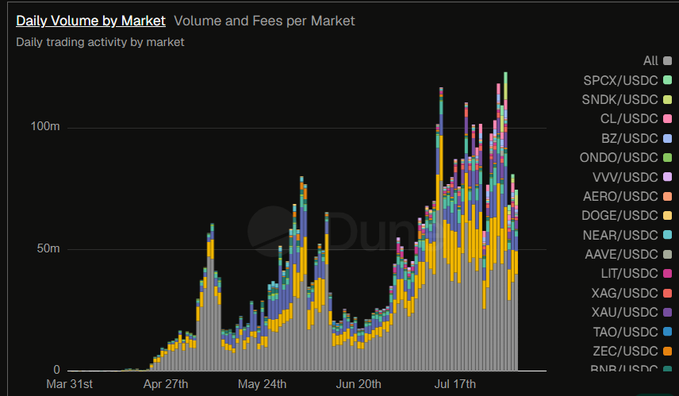Viewport: 679px width, 396px height.
Task: Open the Daily Volume by Market link
Action: click(x=91, y=21)
